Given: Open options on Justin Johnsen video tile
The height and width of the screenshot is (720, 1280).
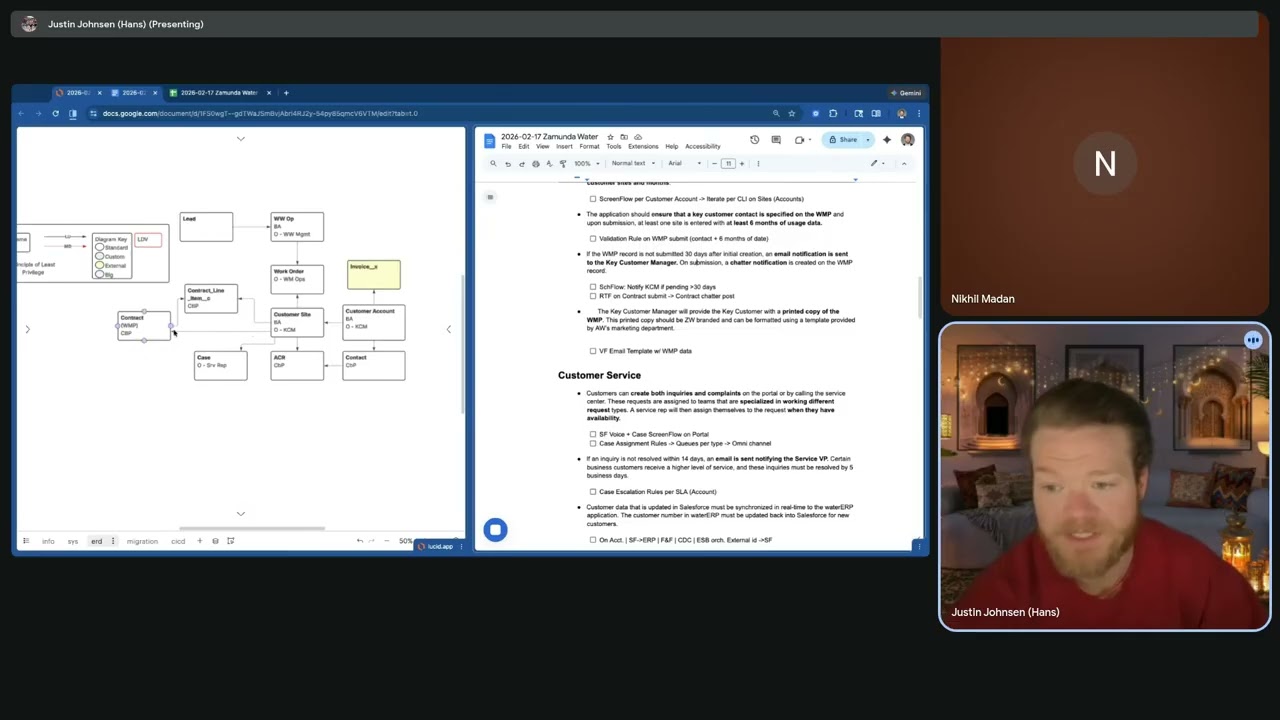Looking at the screenshot, I should point(1253,340).
